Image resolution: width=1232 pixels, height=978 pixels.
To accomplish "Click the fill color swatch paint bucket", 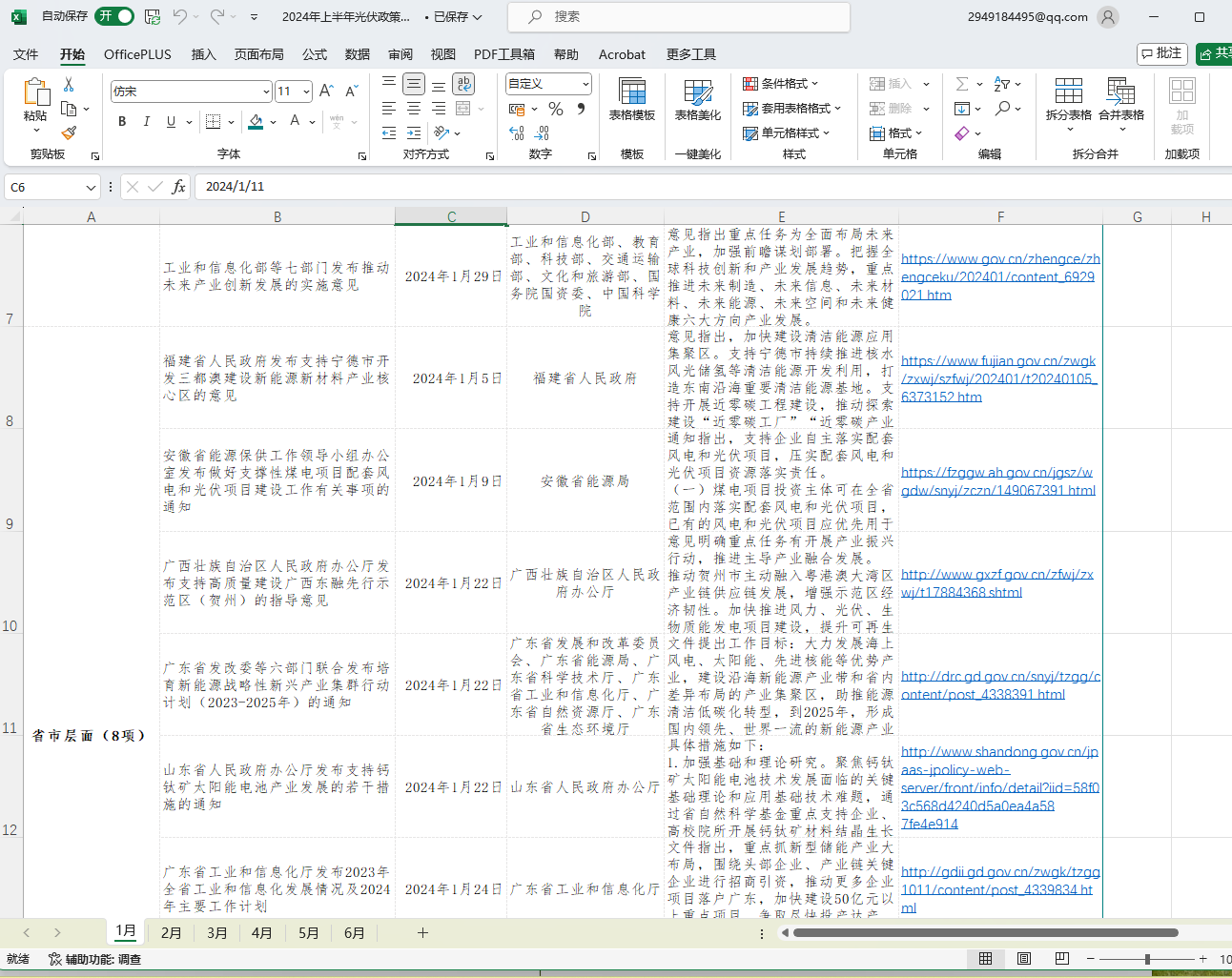I will (256, 122).
